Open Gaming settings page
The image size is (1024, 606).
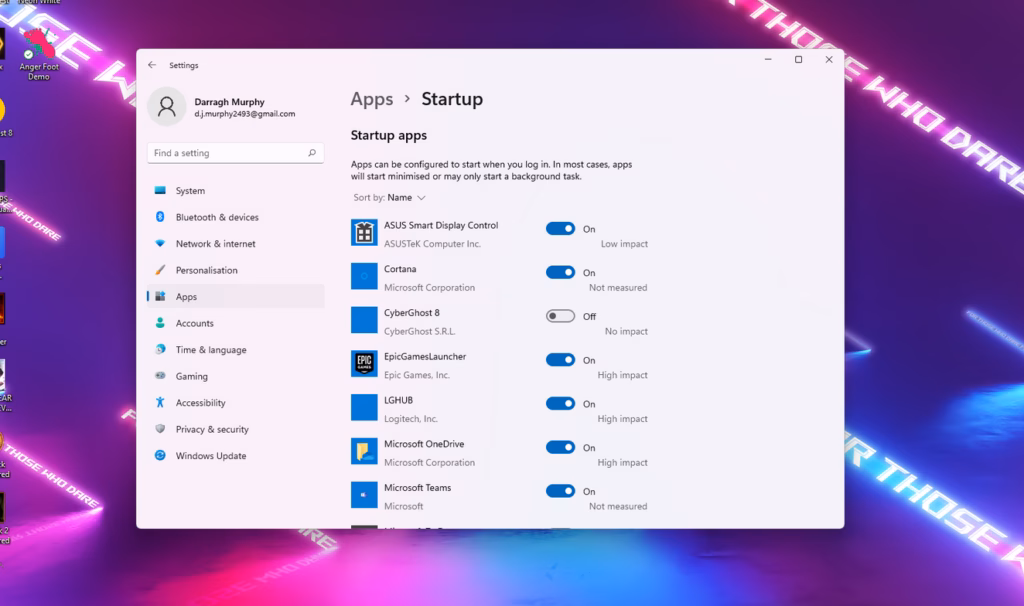pyautogui.click(x=236, y=376)
